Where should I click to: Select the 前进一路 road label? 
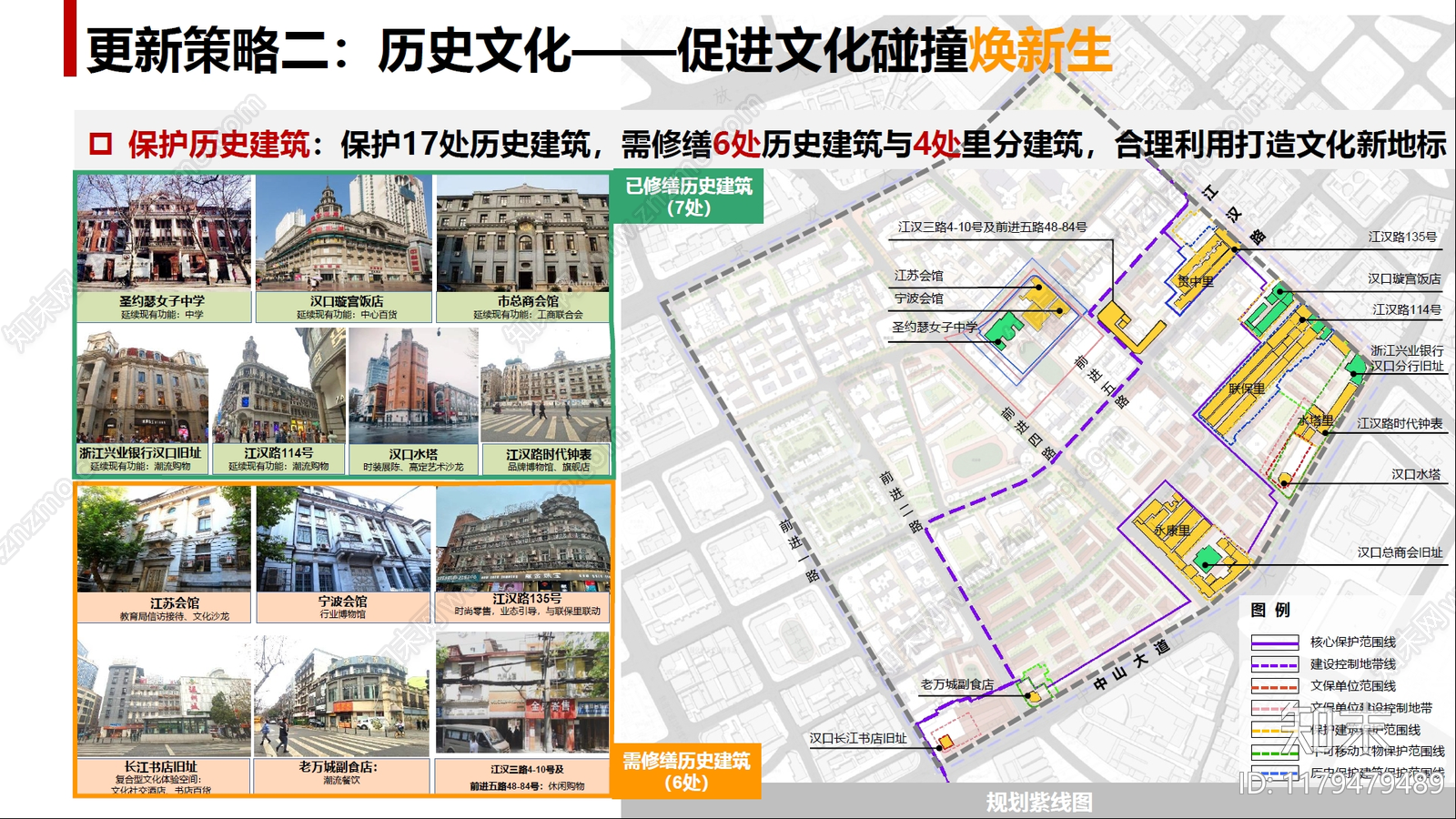[x=800, y=550]
